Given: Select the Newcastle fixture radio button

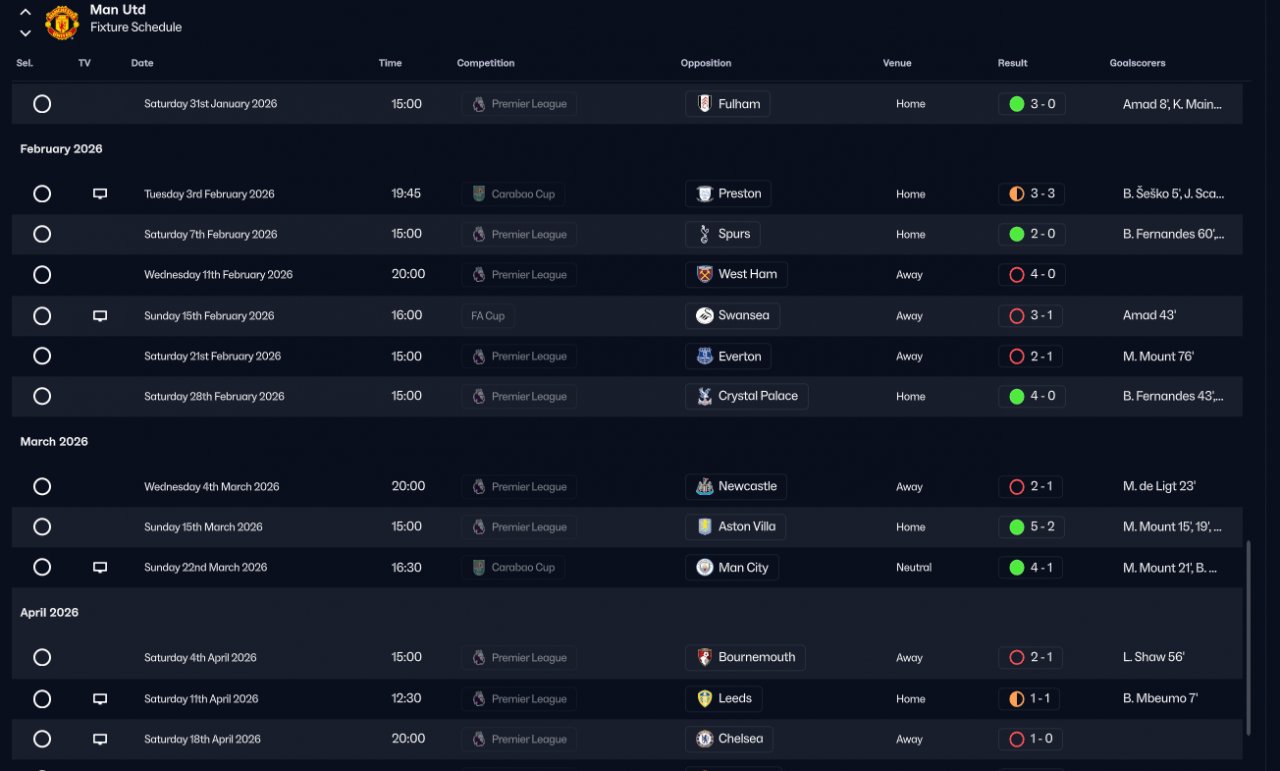Looking at the screenshot, I should pos(42,487).
